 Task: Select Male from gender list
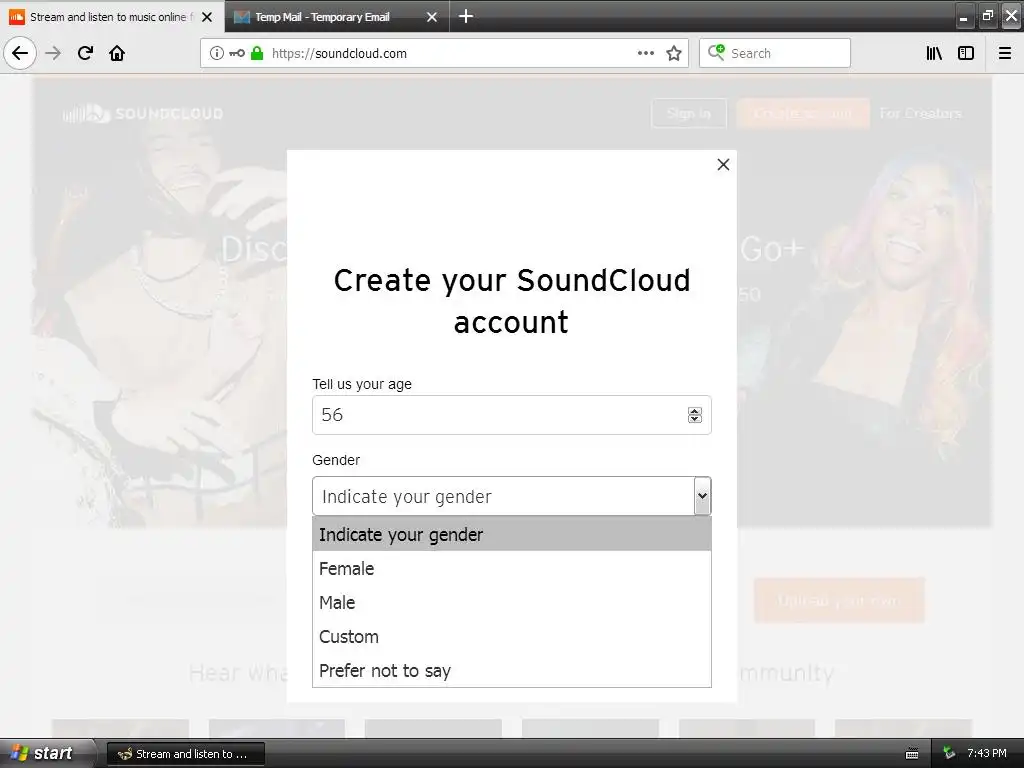[x=511, y=602]
